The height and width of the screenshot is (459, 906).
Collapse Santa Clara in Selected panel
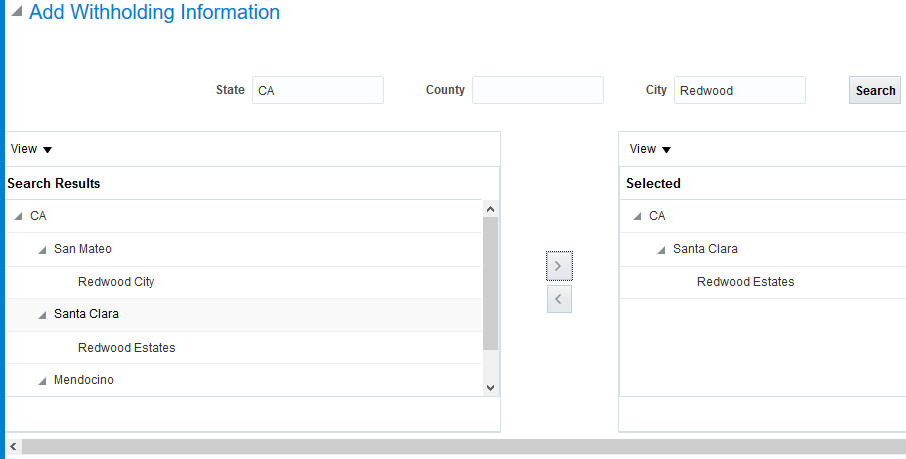click(661, 249)
